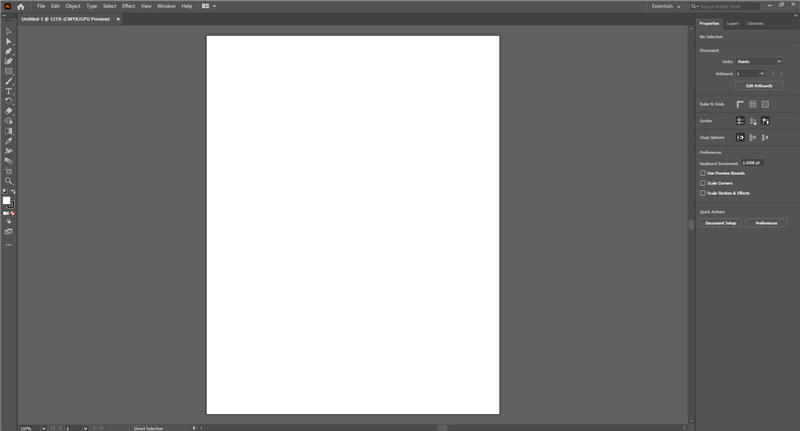Image resolution: width=800 pixels, height=431 pixels.
Task: Click the Document Setup button
Action: pos(720,223)
